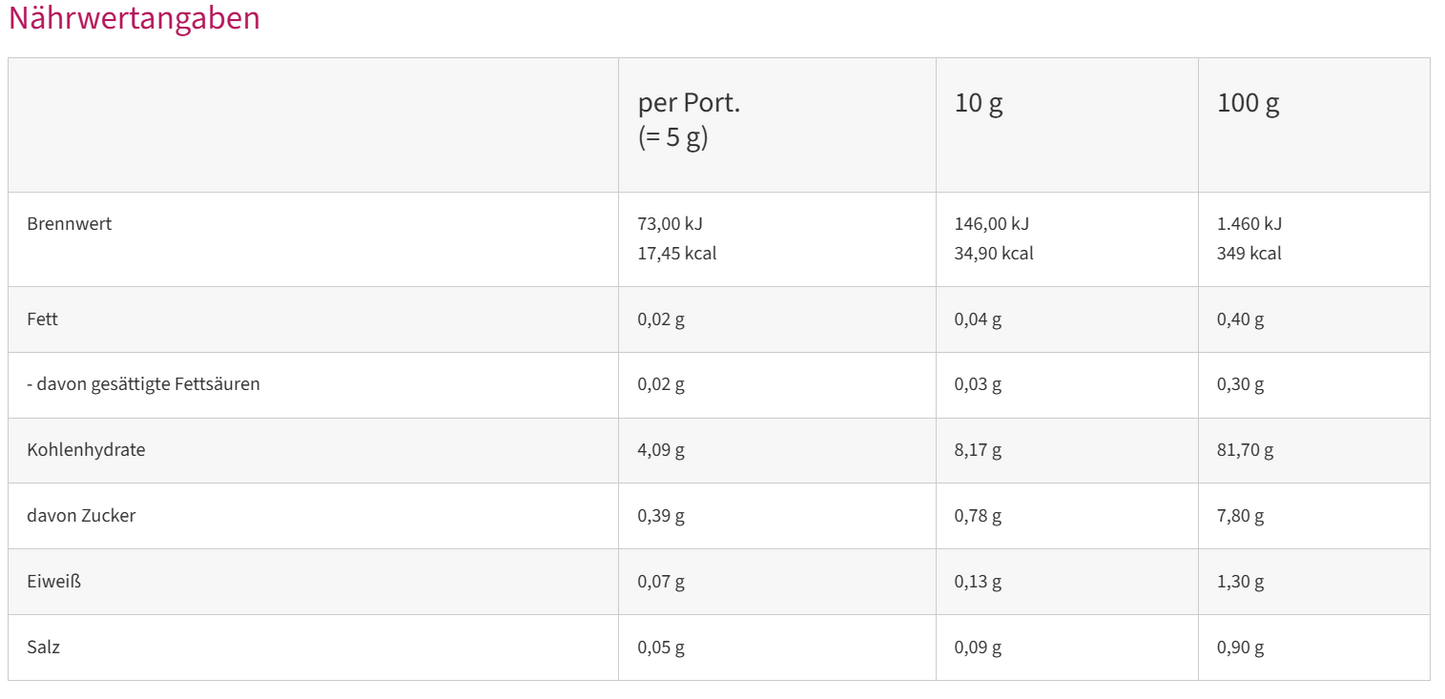1445x699 pixels.
Task: Click the 73,00 kJ value
Action: tap(670, 224)
